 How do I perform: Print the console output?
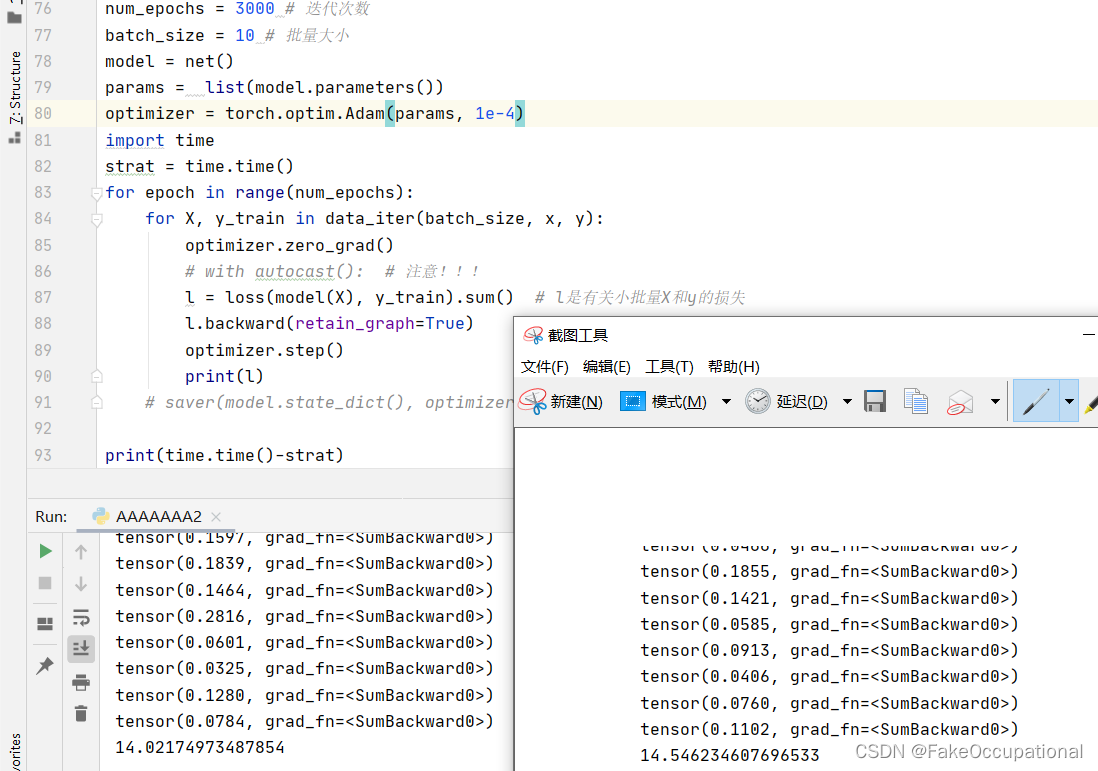[x=81, y=680]
